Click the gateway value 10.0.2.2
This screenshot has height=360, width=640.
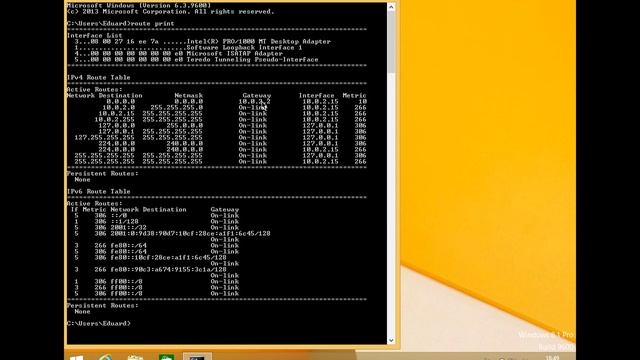[x=254, y=102]
